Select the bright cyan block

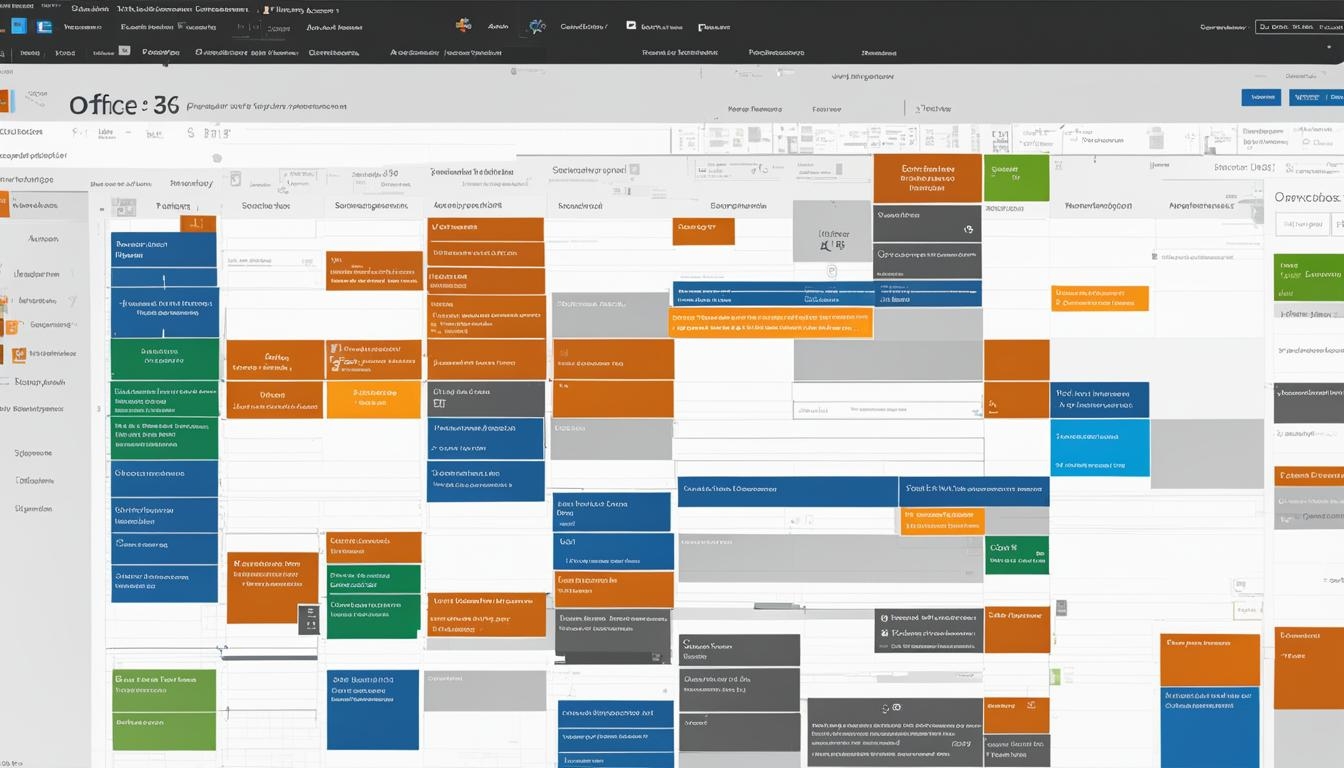coord(1100,447)
